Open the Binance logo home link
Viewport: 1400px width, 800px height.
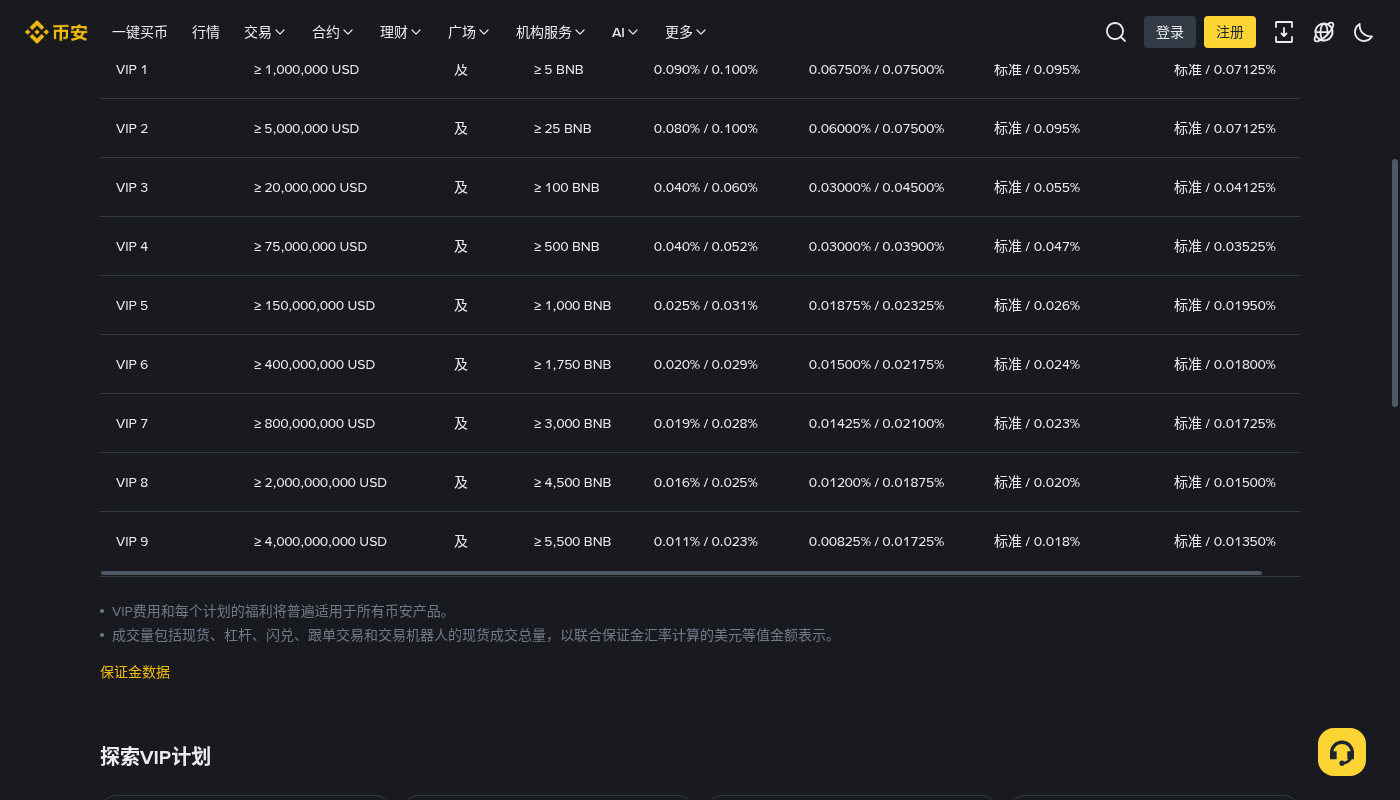tap(56, 32)
